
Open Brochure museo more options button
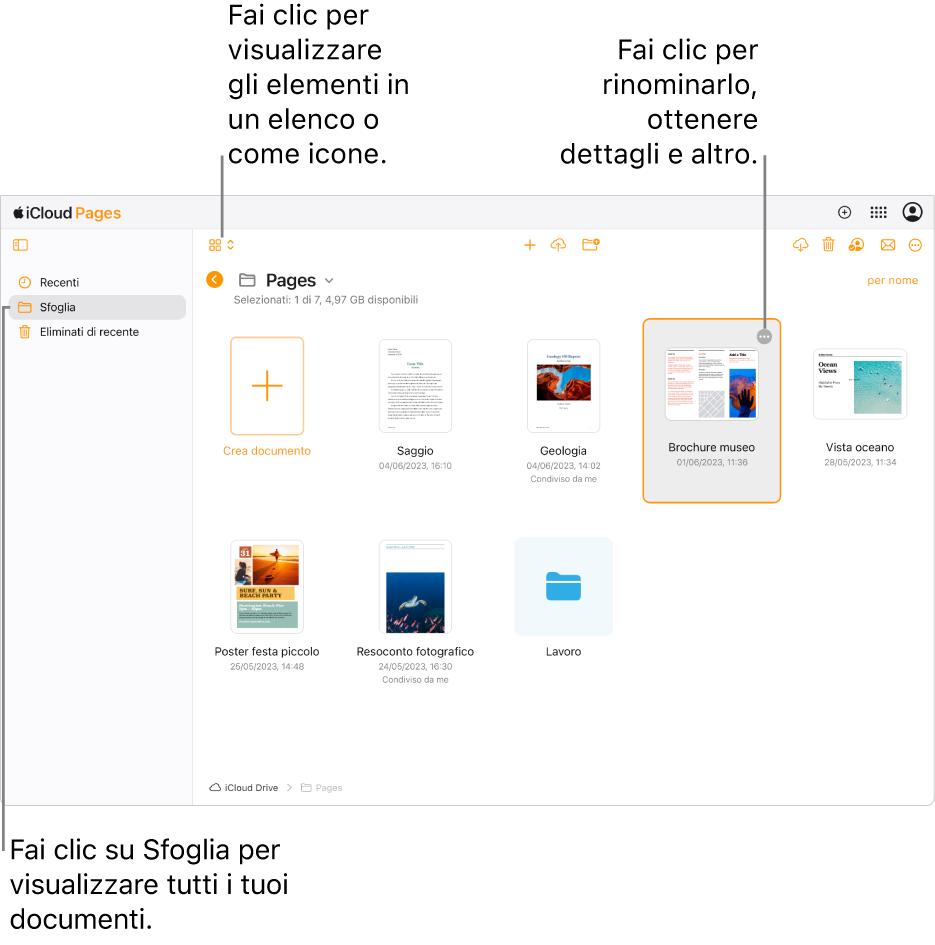pos(764,336)
